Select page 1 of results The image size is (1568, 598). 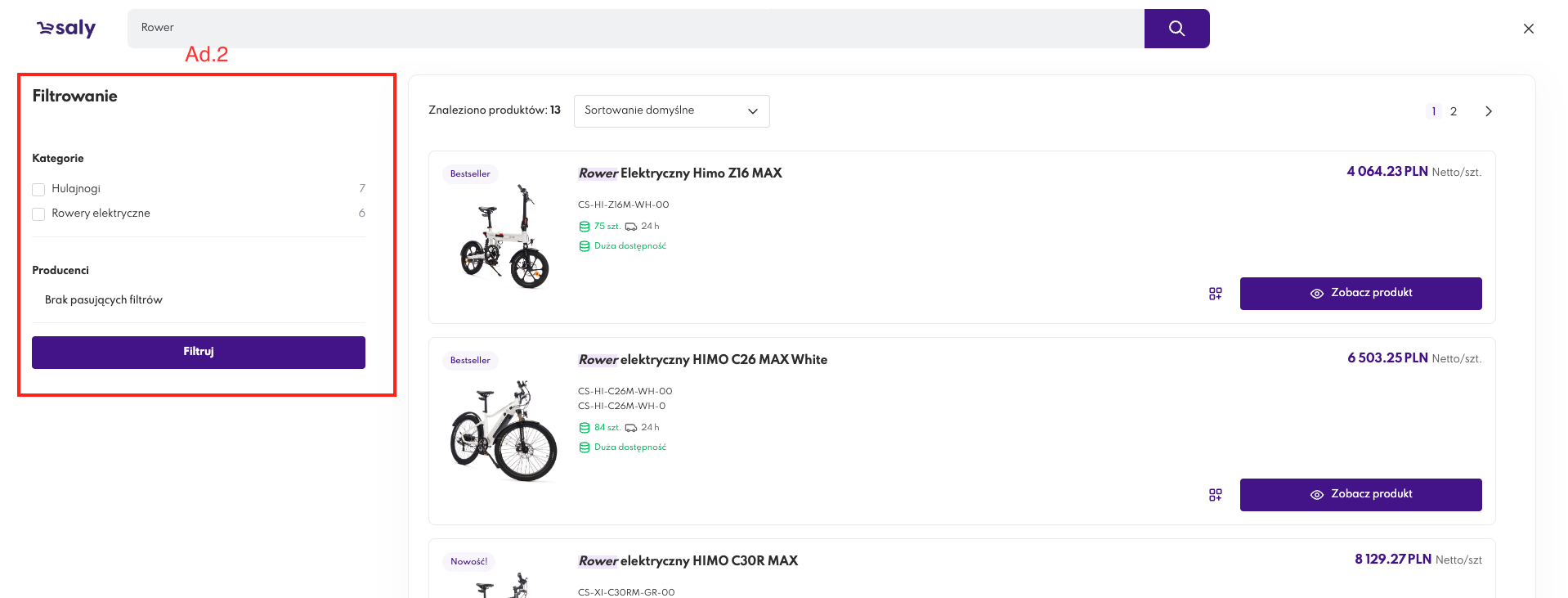tap(1433, 111)
